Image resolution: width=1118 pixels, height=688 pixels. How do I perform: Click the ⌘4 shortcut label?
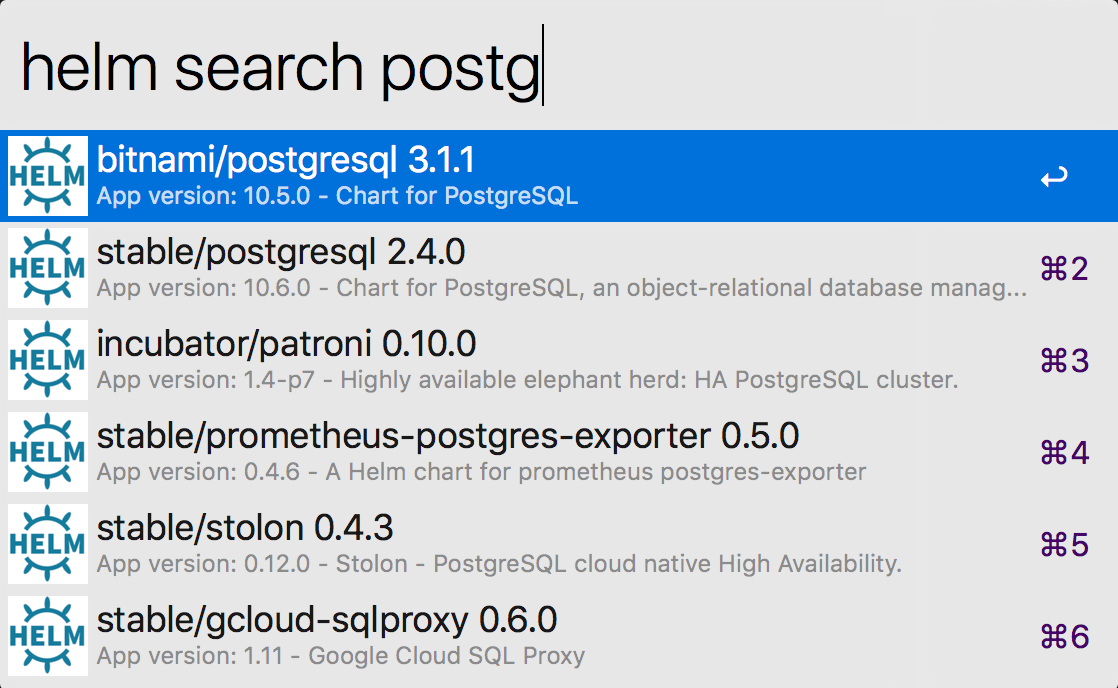[x=1064, y=453]
